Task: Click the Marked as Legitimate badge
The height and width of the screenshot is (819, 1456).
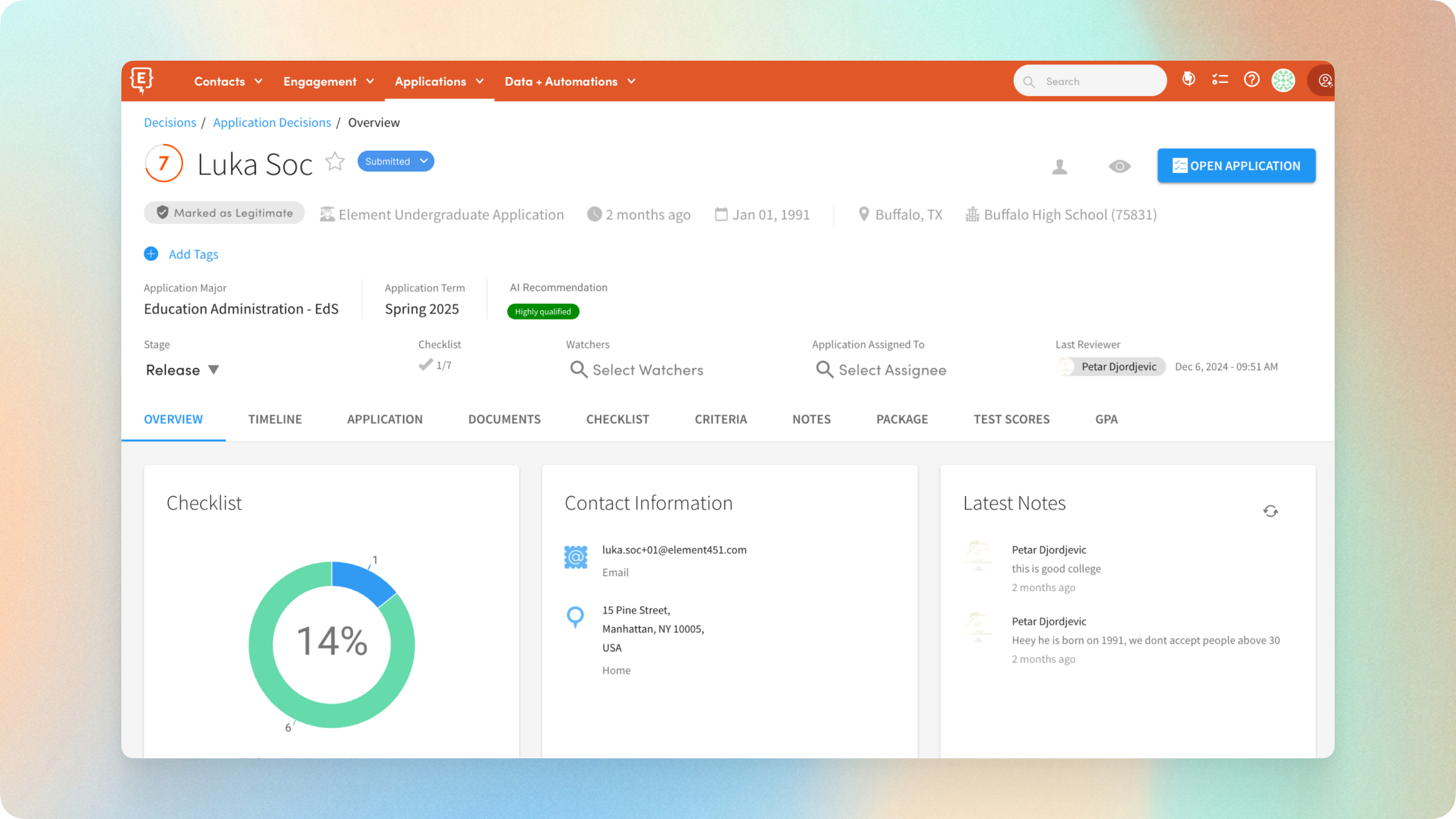Action: [224, 213]
